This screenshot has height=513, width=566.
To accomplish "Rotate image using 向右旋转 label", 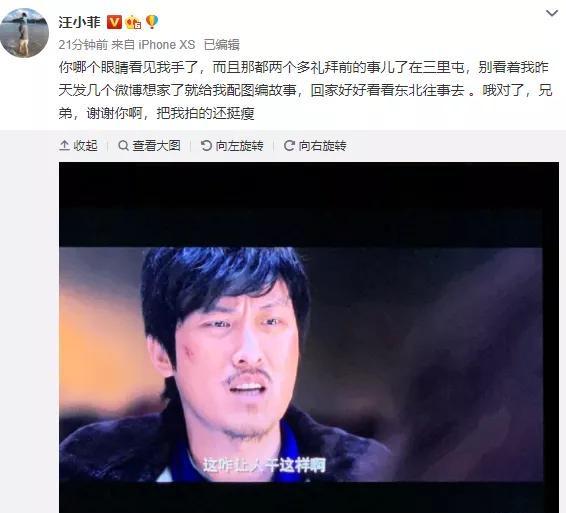I will tap(322, 145).
